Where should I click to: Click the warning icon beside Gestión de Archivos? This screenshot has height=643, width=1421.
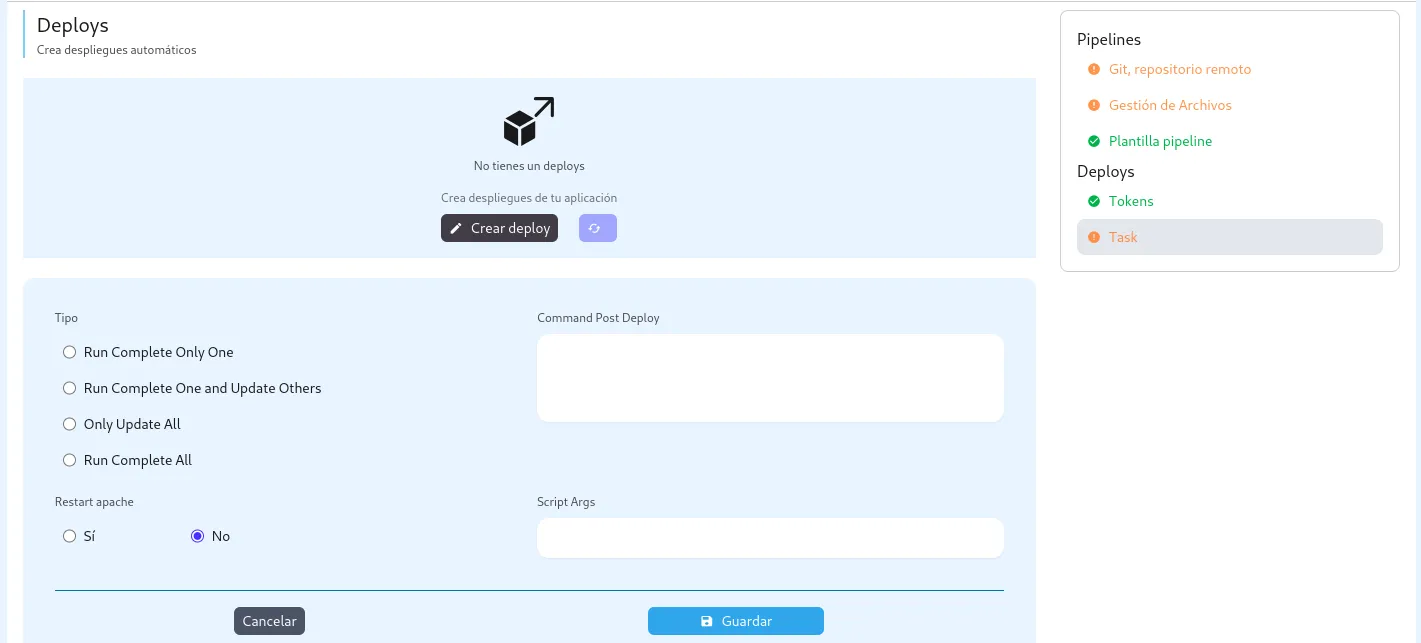[1093, 106]
